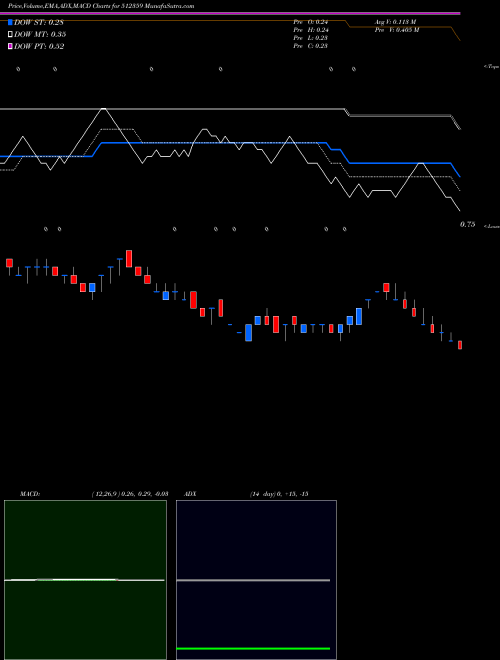Image resolution: width=500 pixels, height=660 pixels.
Task: Click the ADX values '(14 day) 0, +15, -15'
Action: (279, 494)
